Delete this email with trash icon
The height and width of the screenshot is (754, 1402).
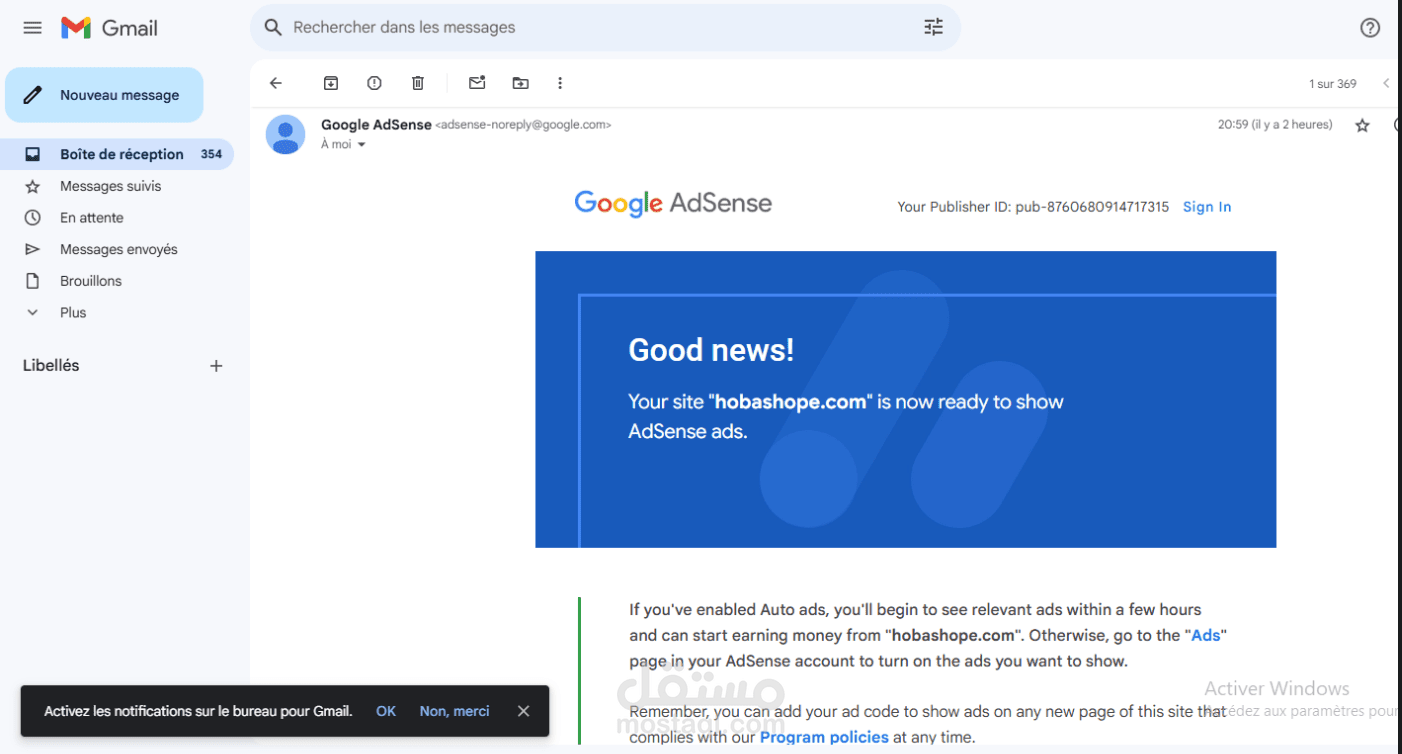[x=418, y=83]
